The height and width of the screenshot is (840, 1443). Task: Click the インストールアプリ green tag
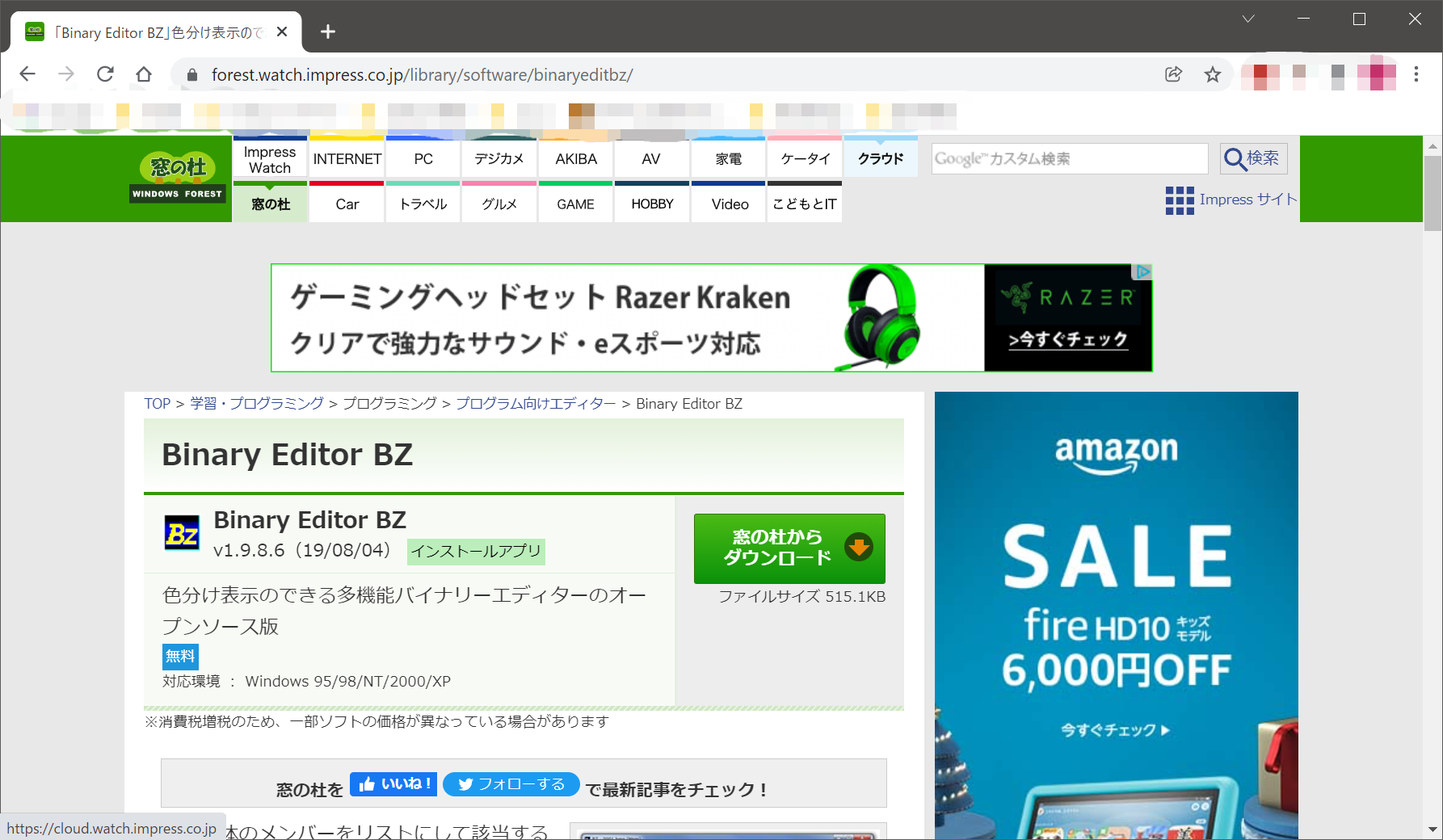476,552
